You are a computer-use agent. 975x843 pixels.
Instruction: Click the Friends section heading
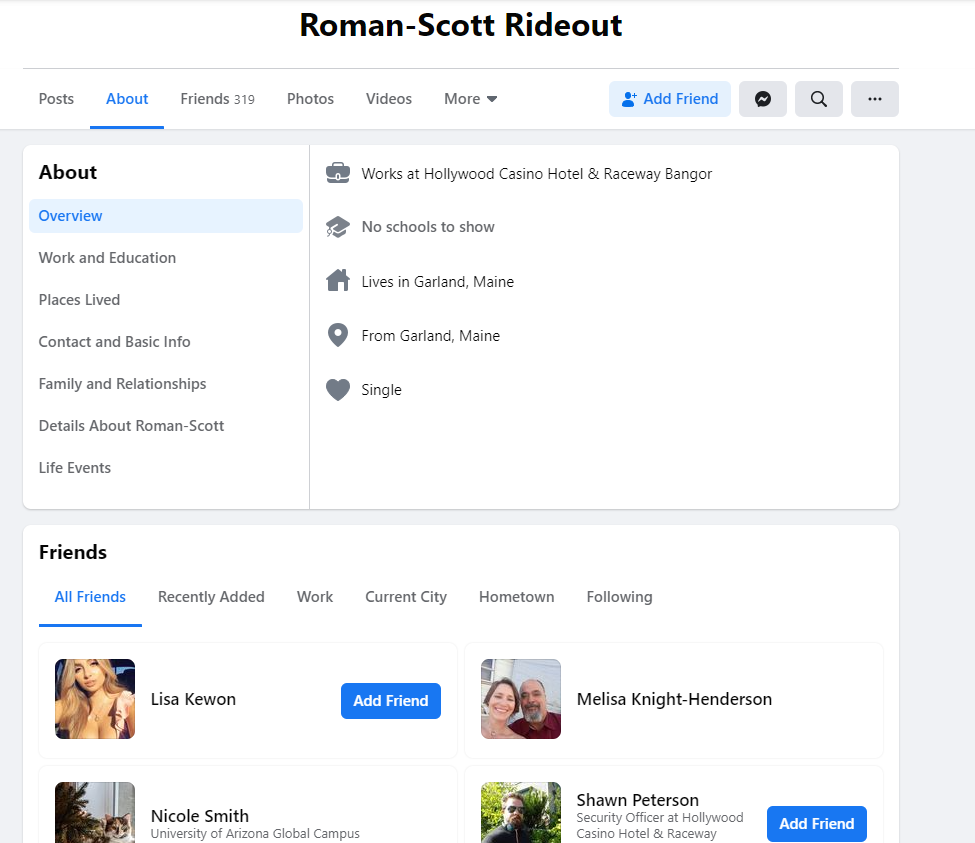[x=73, y=552]
